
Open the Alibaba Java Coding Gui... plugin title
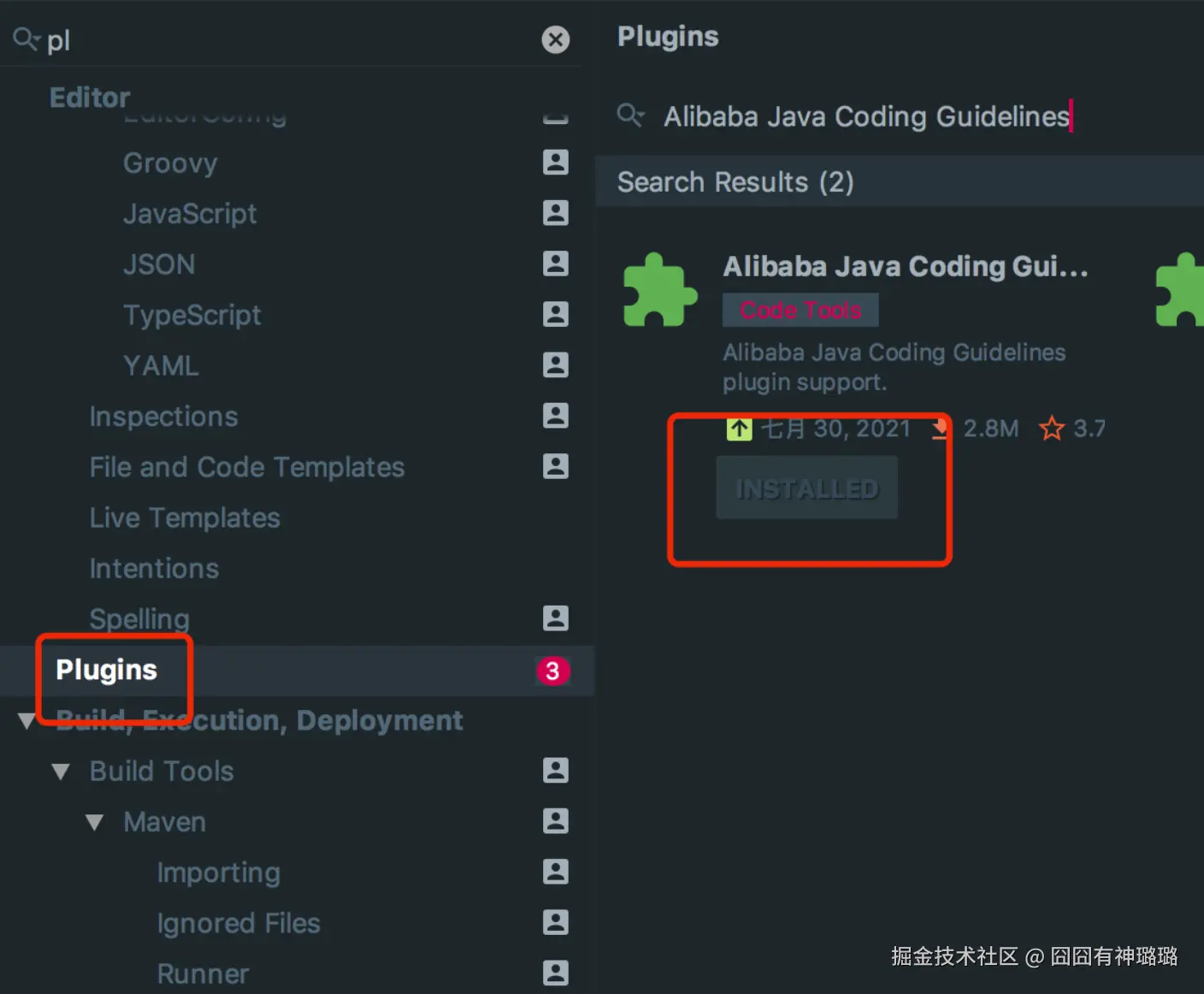click(x=906, y=267)
